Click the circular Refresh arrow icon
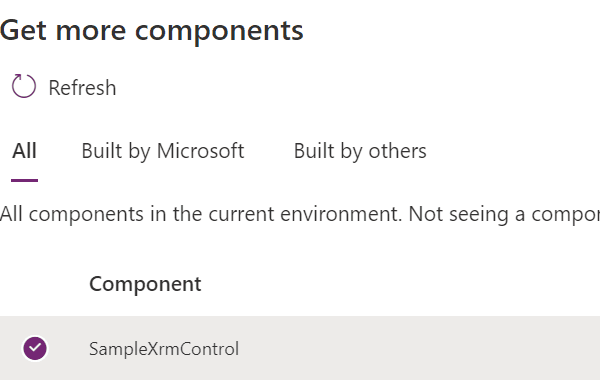Image resolution: width=600 pixels, height=388 pixels. click(24, 86)
